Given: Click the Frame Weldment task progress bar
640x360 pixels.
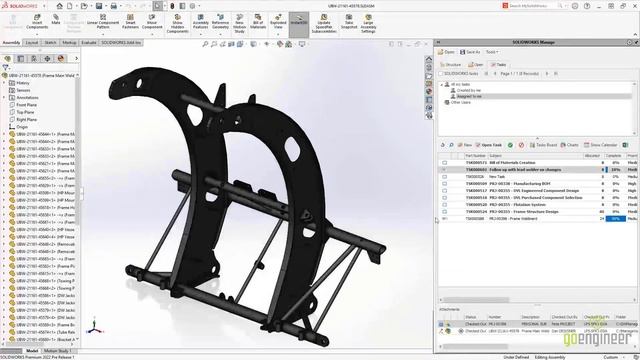Looking at the screenshot, I should [616, 219].
